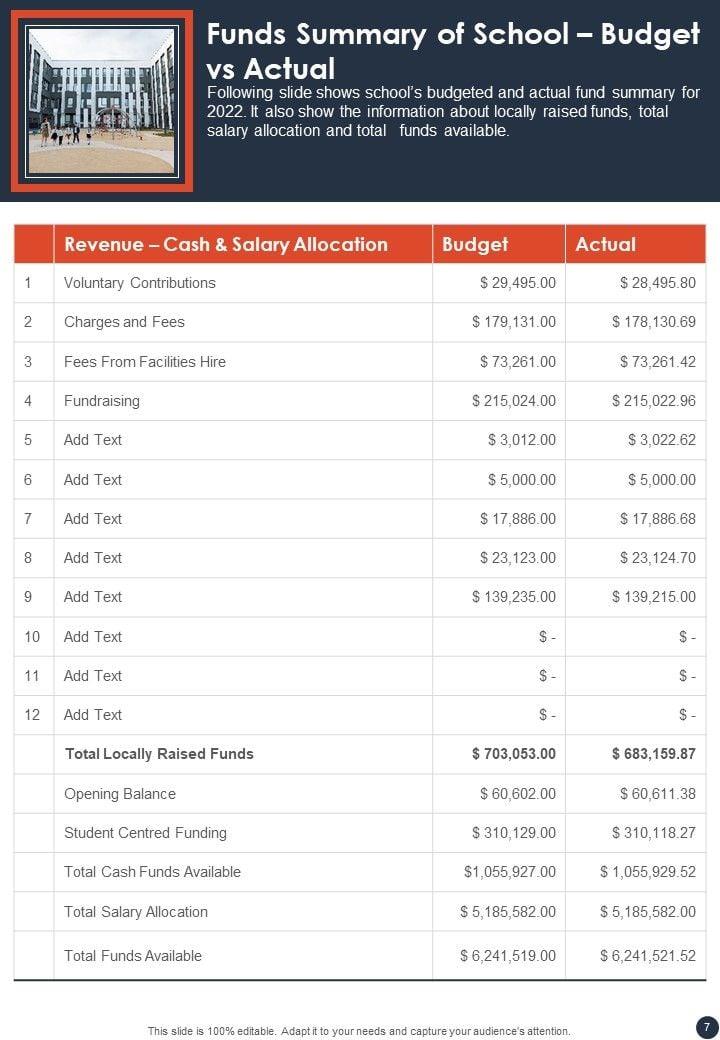The width and height of the screenshot is (720, 1040).
Task: Select the Charges and Fees row label
Action: pos(124,322)
